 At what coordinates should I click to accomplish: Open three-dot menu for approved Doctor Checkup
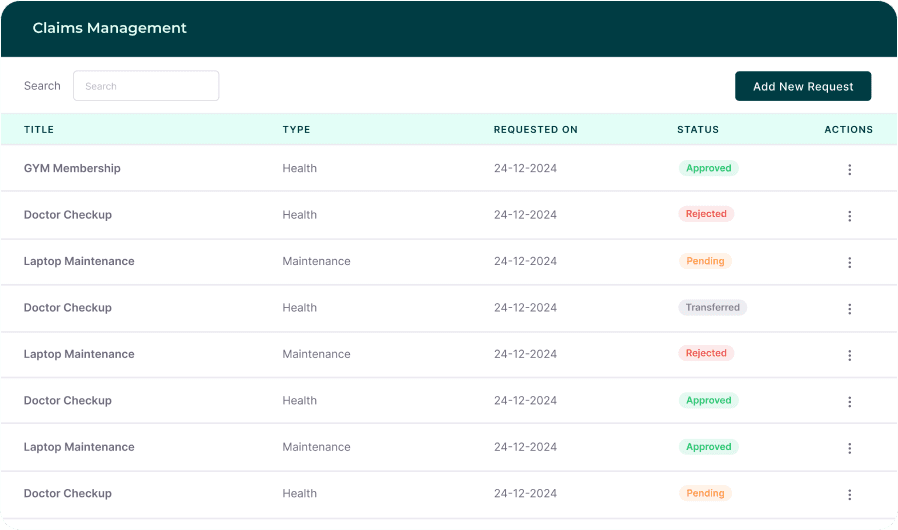(x=849, y=402)
